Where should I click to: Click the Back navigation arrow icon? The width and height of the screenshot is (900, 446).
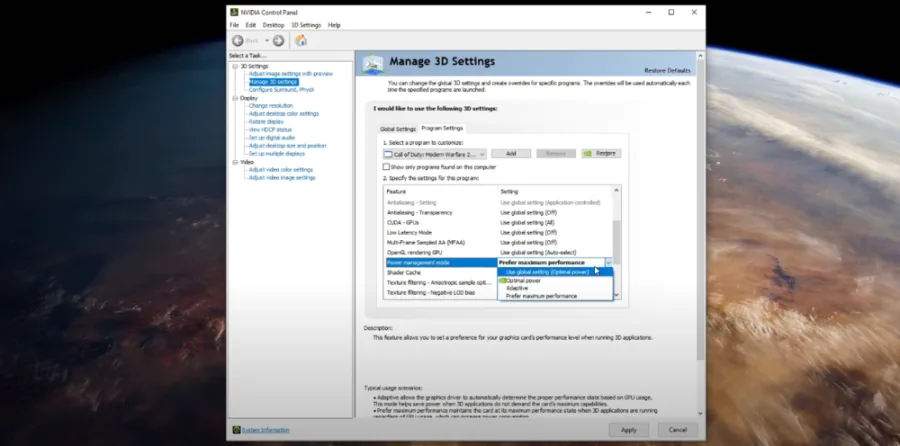point(238,41)
